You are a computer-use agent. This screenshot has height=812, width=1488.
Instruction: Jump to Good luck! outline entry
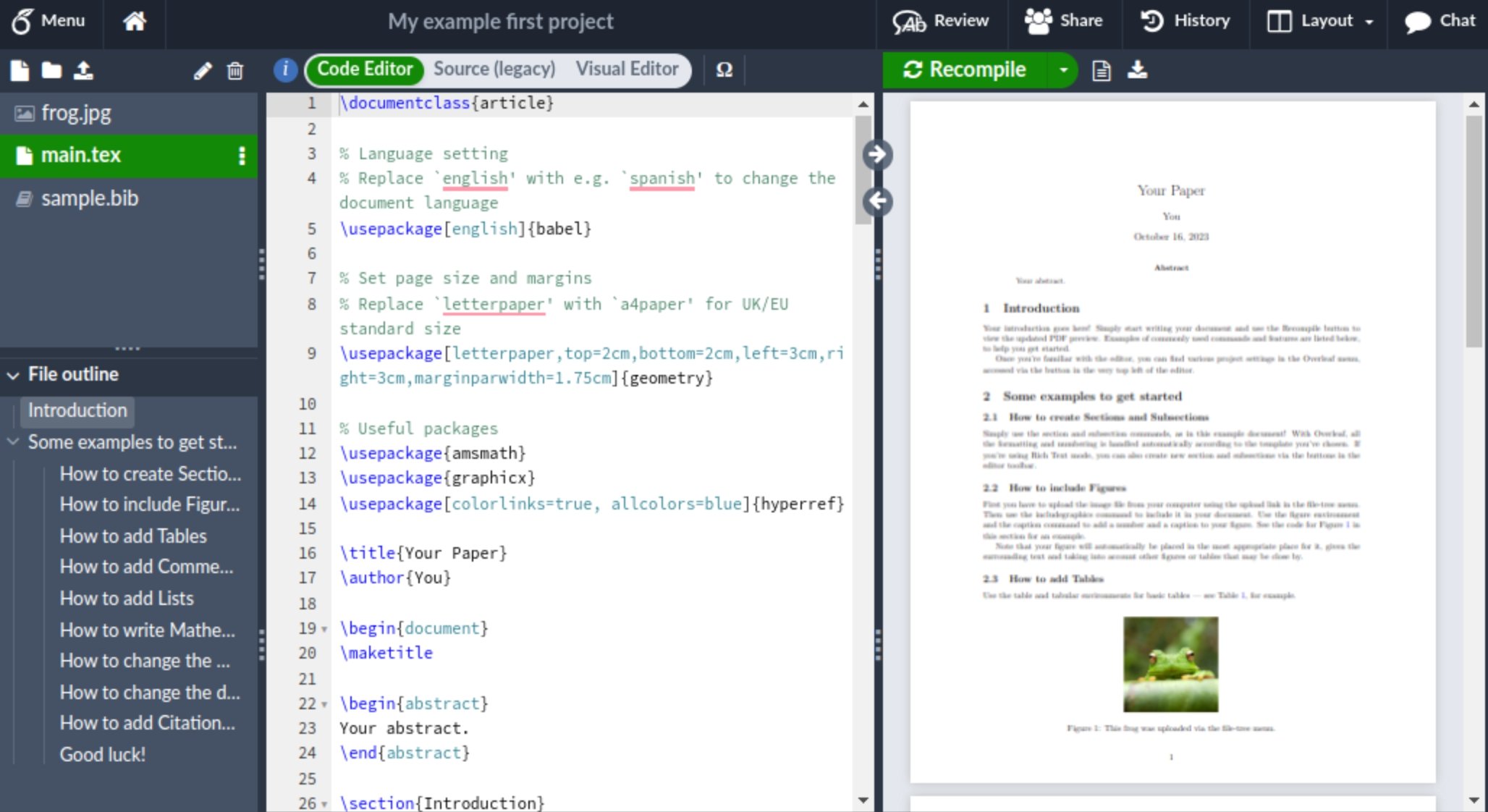pos(102,755)
